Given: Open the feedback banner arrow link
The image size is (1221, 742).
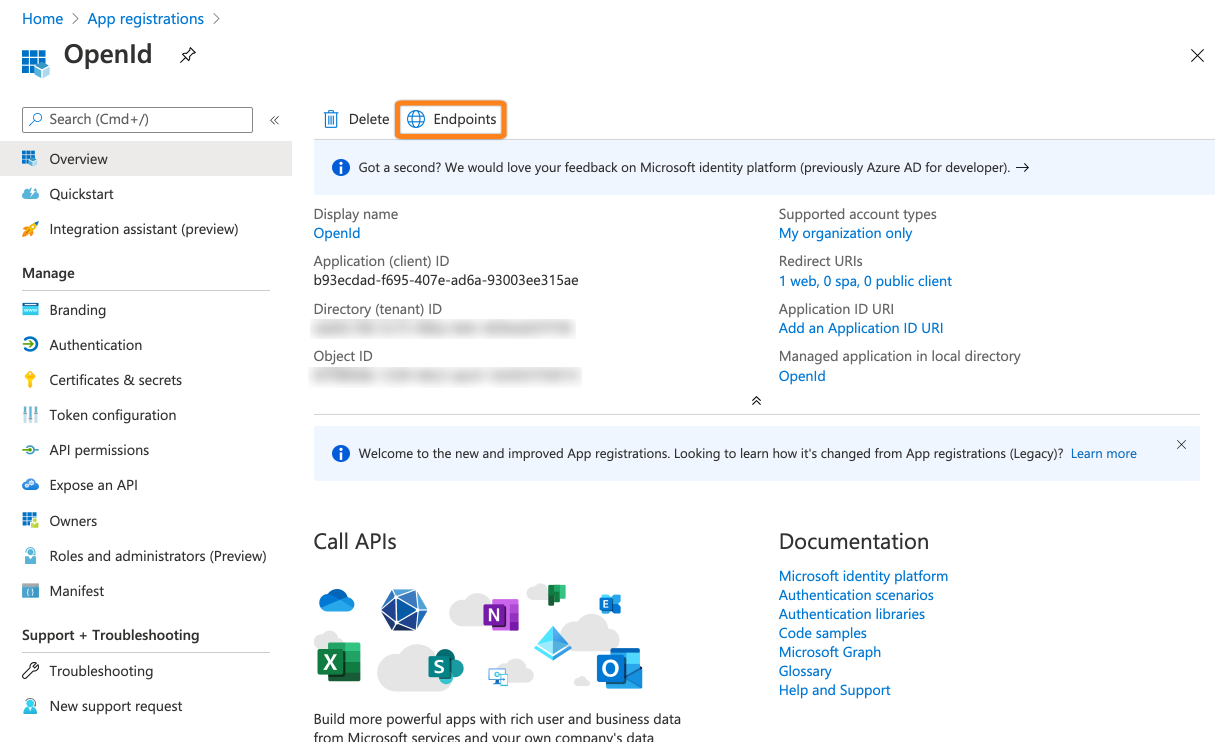Looking at the screenshot, I should [1022, 168].
